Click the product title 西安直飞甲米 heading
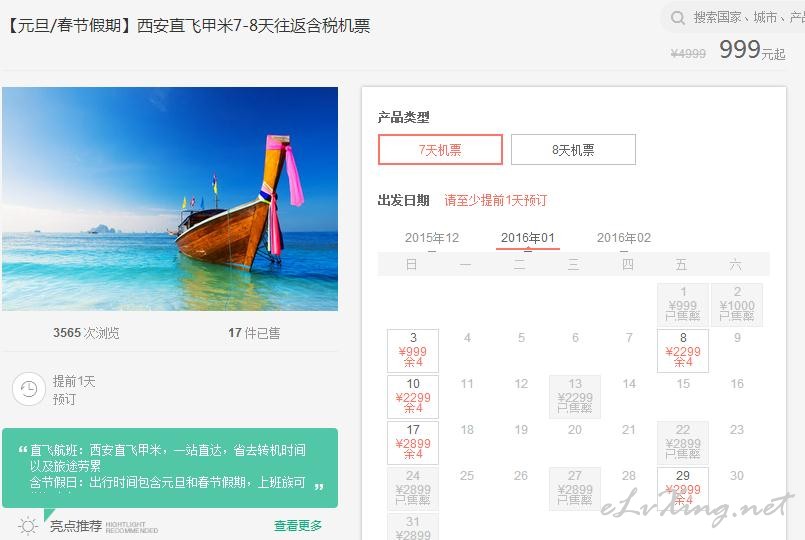The height and width of the screenshot is (540, 805). pyautogui.click(x=188, y=26)
